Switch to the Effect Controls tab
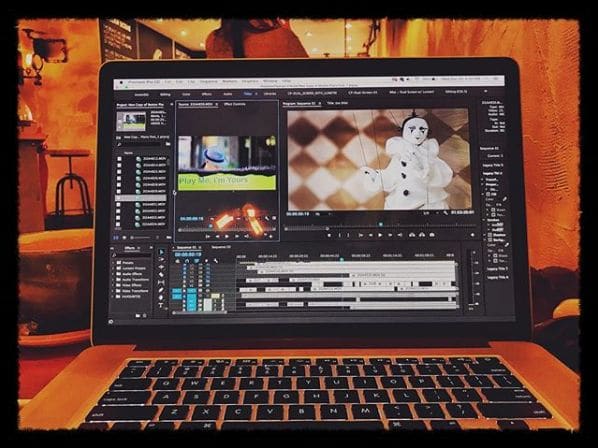Image resolution: width=598 pixels, height=448 pixels. point(235,104)
